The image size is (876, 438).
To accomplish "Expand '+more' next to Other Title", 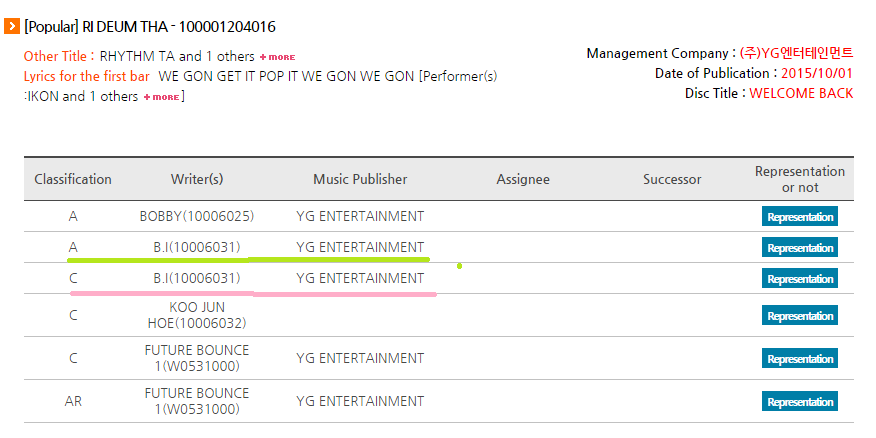I will [278, 57].
